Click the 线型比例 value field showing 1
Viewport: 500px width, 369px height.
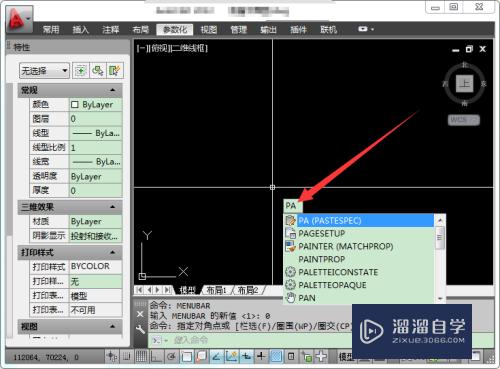point(96,148)
